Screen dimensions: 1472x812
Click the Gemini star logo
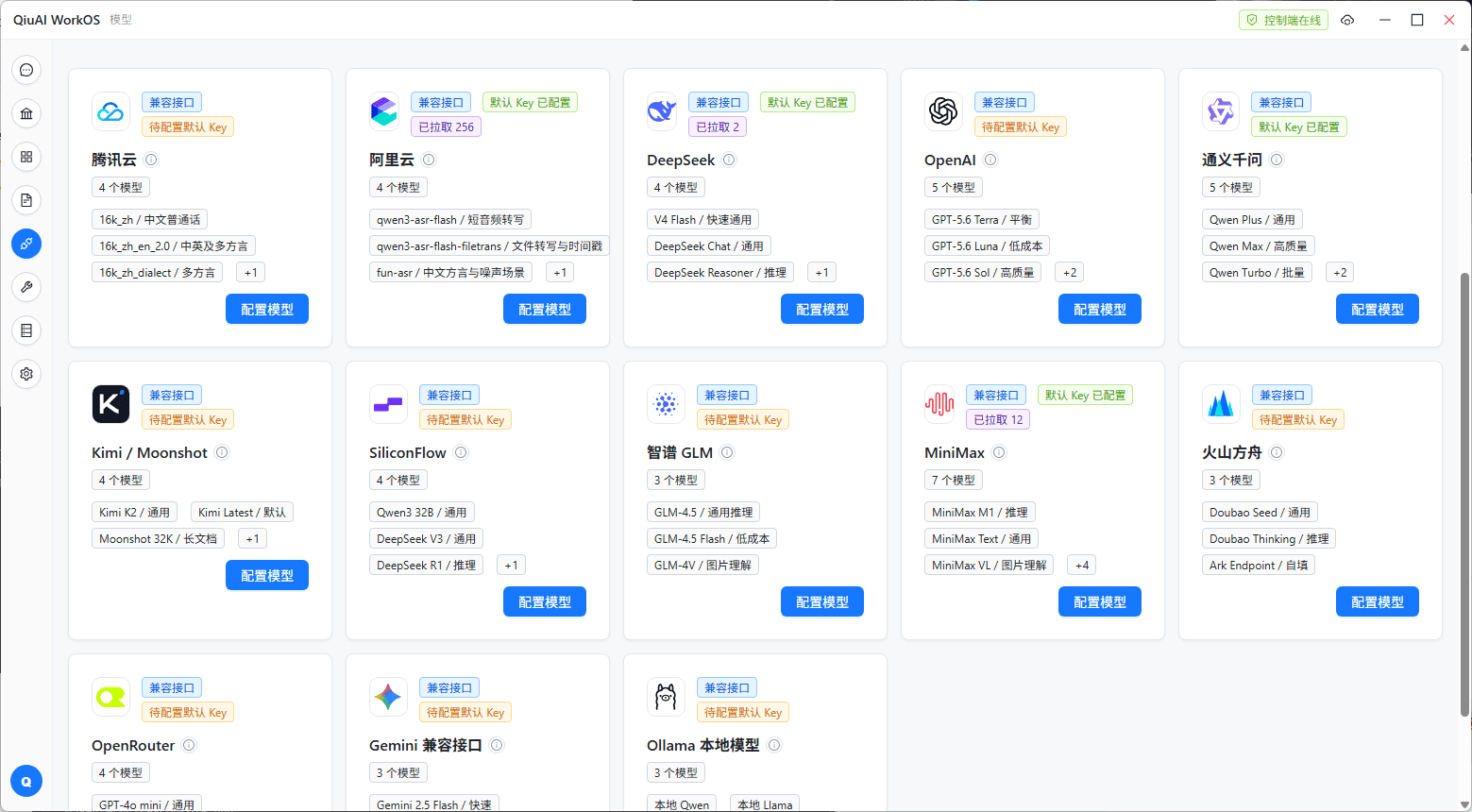[388, 697]
